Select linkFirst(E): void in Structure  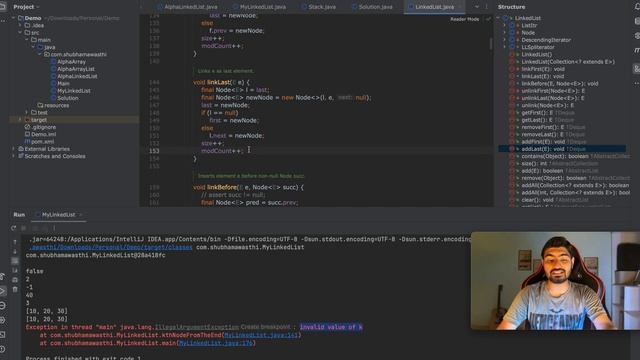543,69
